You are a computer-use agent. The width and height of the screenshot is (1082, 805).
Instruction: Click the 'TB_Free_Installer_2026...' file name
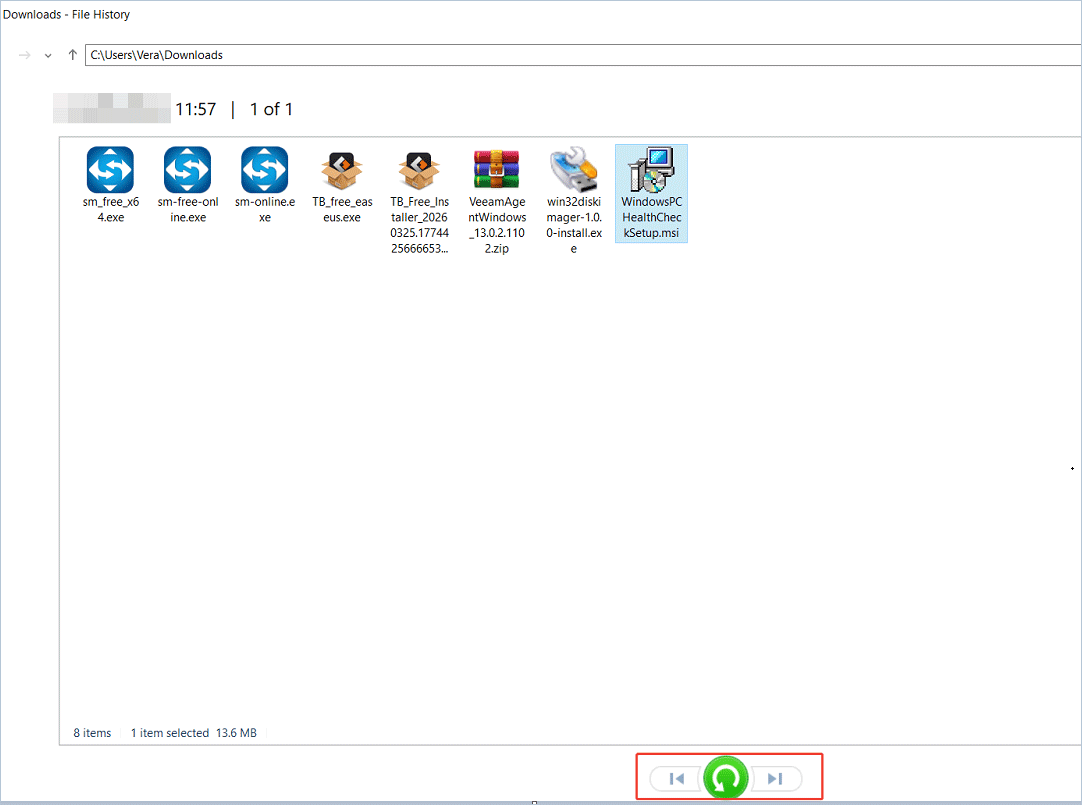point(420,226)
